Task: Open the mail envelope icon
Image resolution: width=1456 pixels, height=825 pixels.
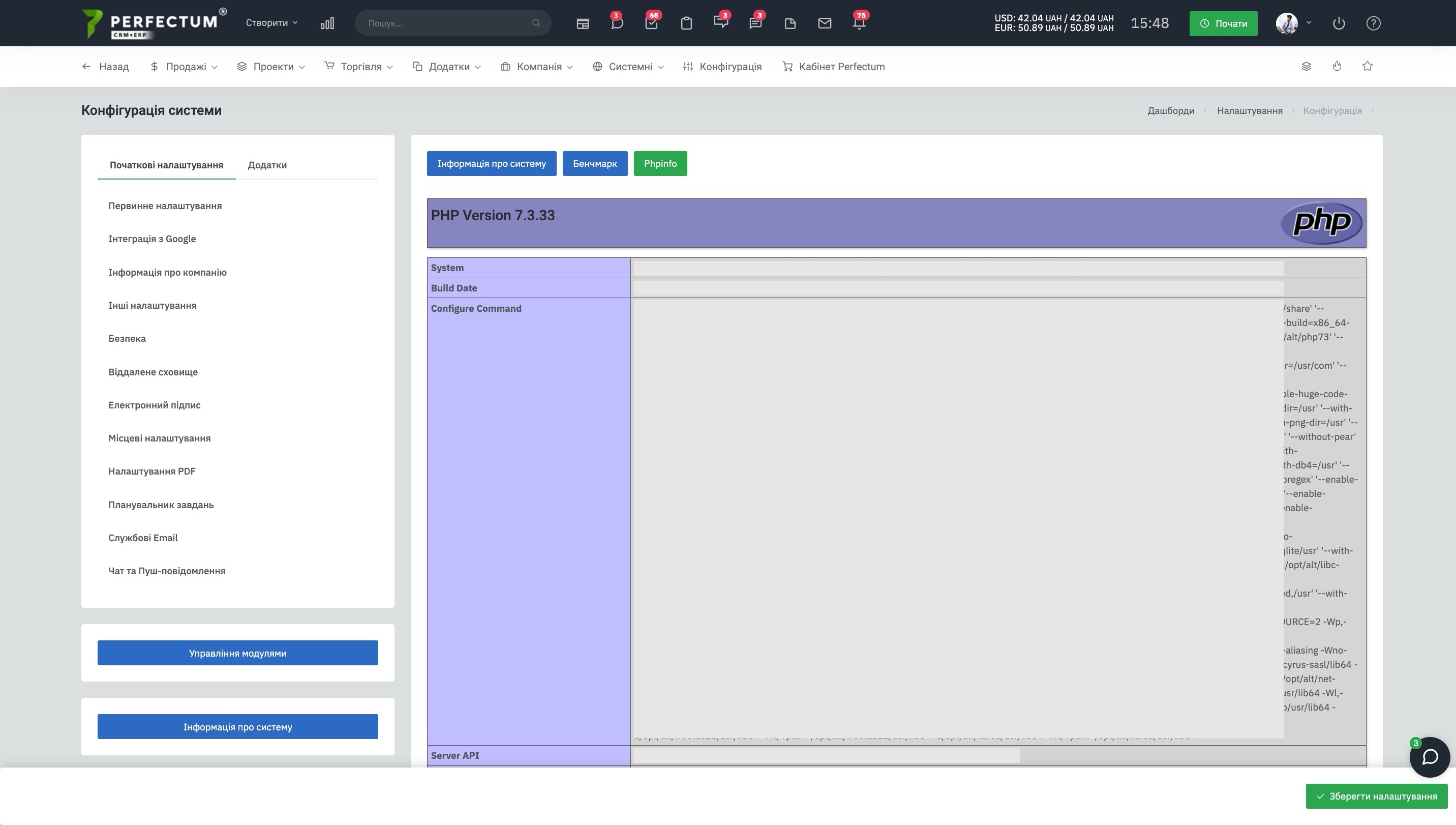Action: pyautogui.click(x=825, y=23)
